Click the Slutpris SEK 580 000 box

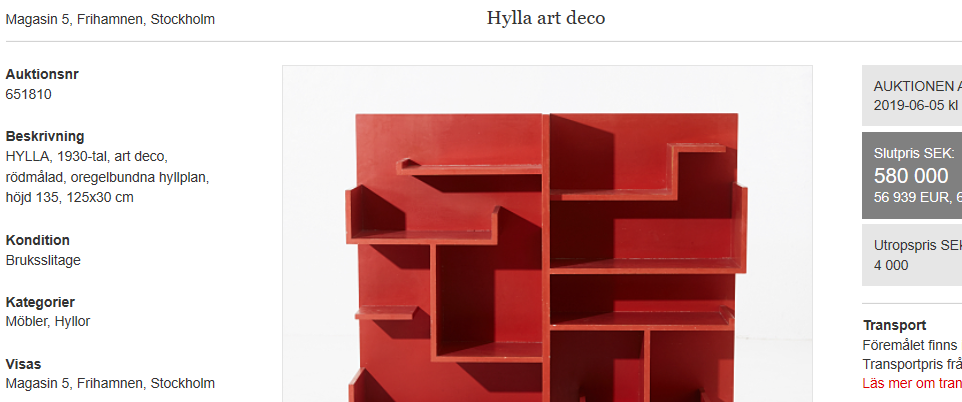click(x=912, y=176)
